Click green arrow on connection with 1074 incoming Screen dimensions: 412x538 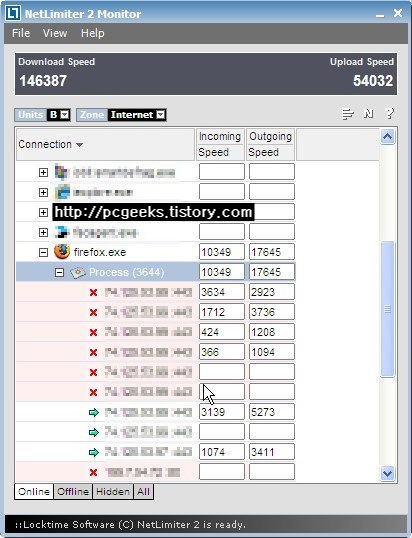94,453
